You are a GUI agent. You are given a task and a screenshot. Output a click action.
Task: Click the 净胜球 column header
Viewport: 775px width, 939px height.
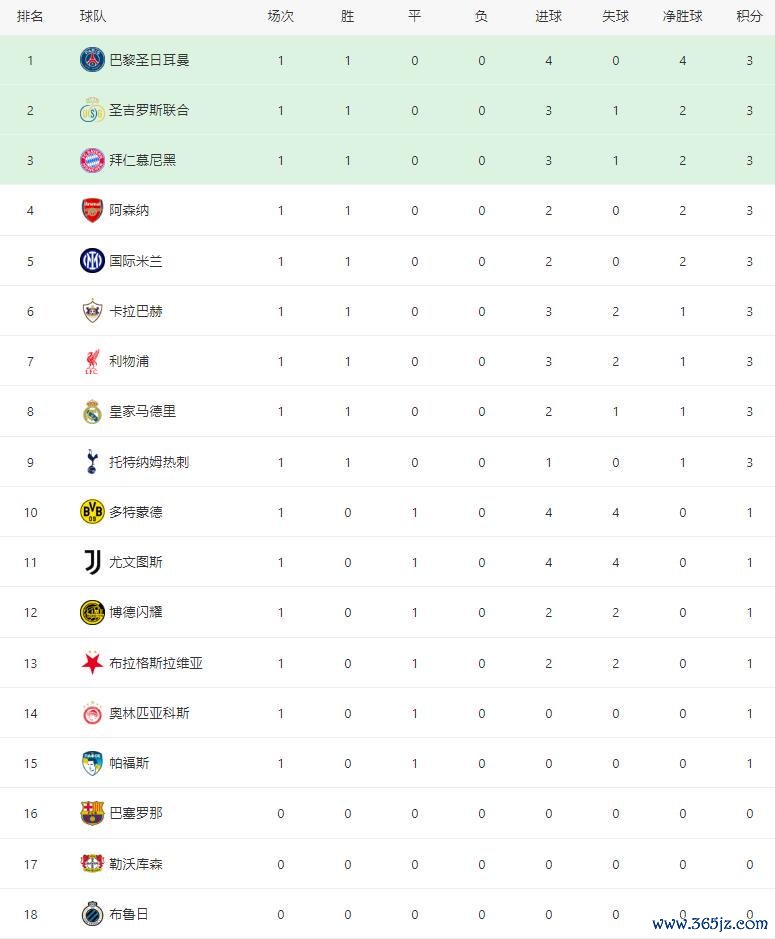pyautogui.click(x=682, y=17)
